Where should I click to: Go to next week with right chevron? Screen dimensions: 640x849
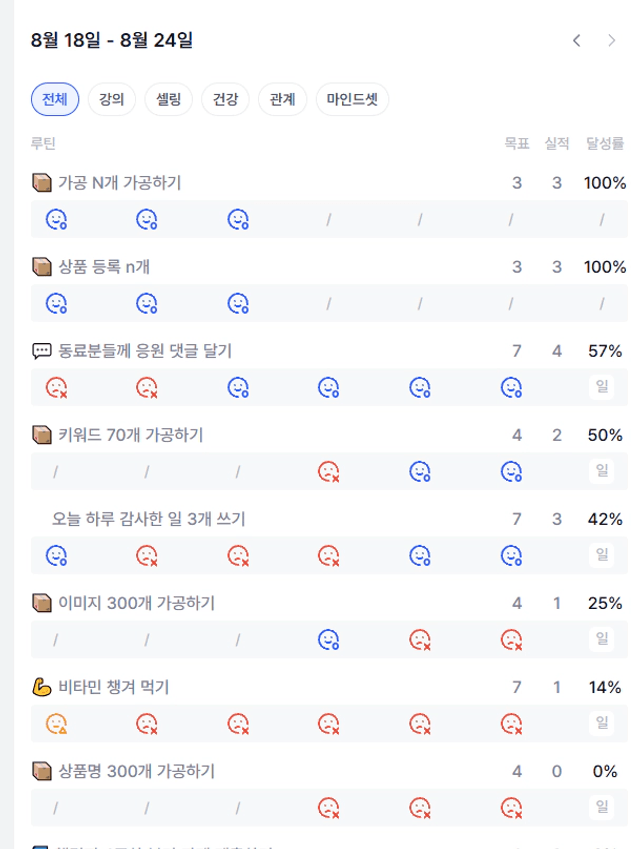(x=611, y=41)
